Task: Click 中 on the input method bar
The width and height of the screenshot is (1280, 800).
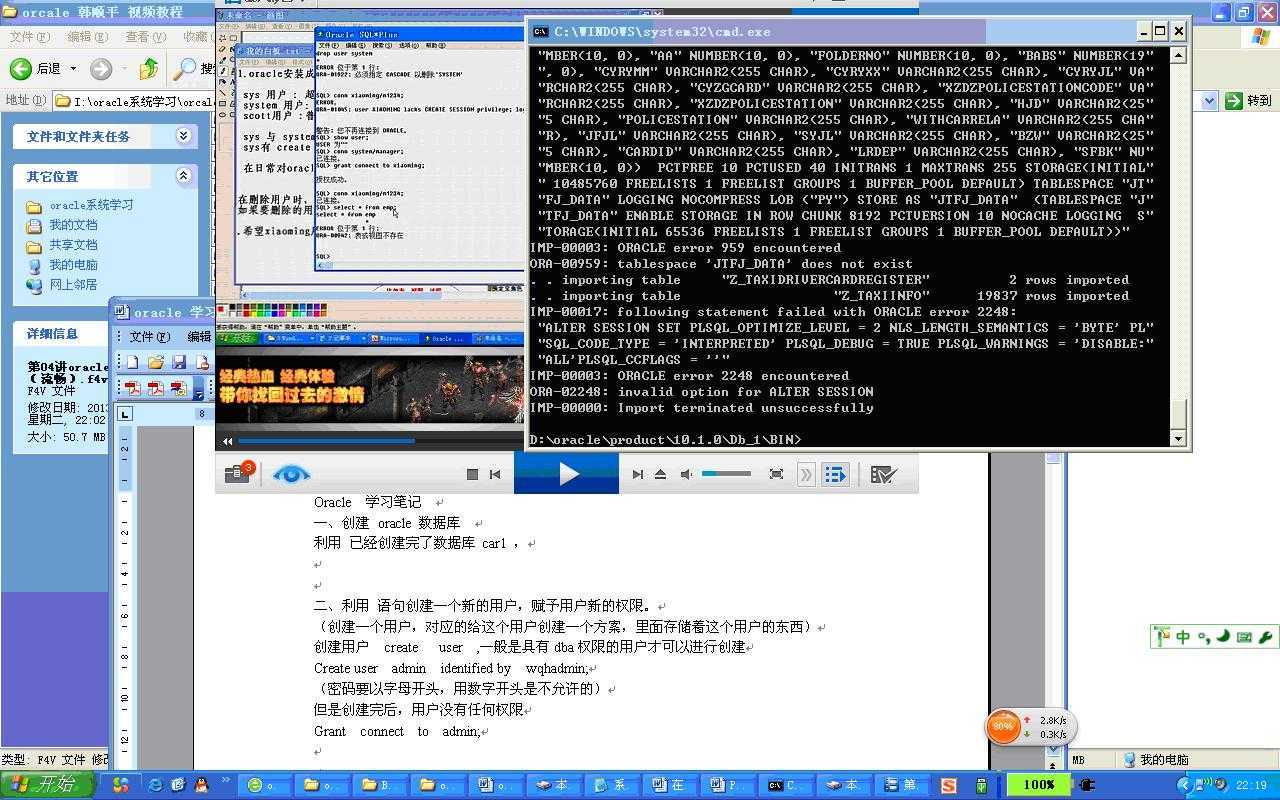Action: coord(1184,636)
